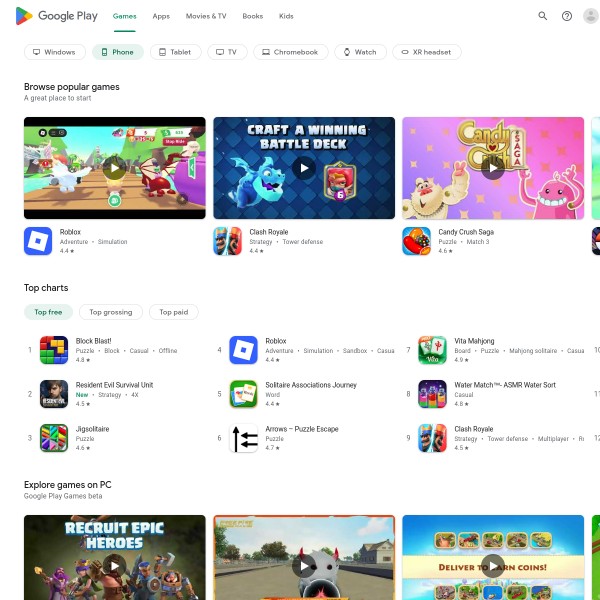Screen dimensions: 600x600
Task: Click the Google Play logo
Action: 57,16
